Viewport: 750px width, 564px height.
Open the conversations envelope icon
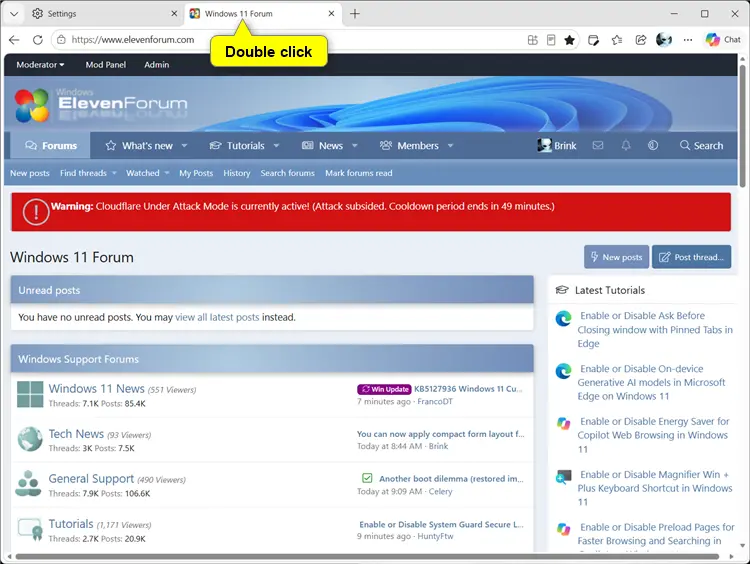[x=598, y=145]
